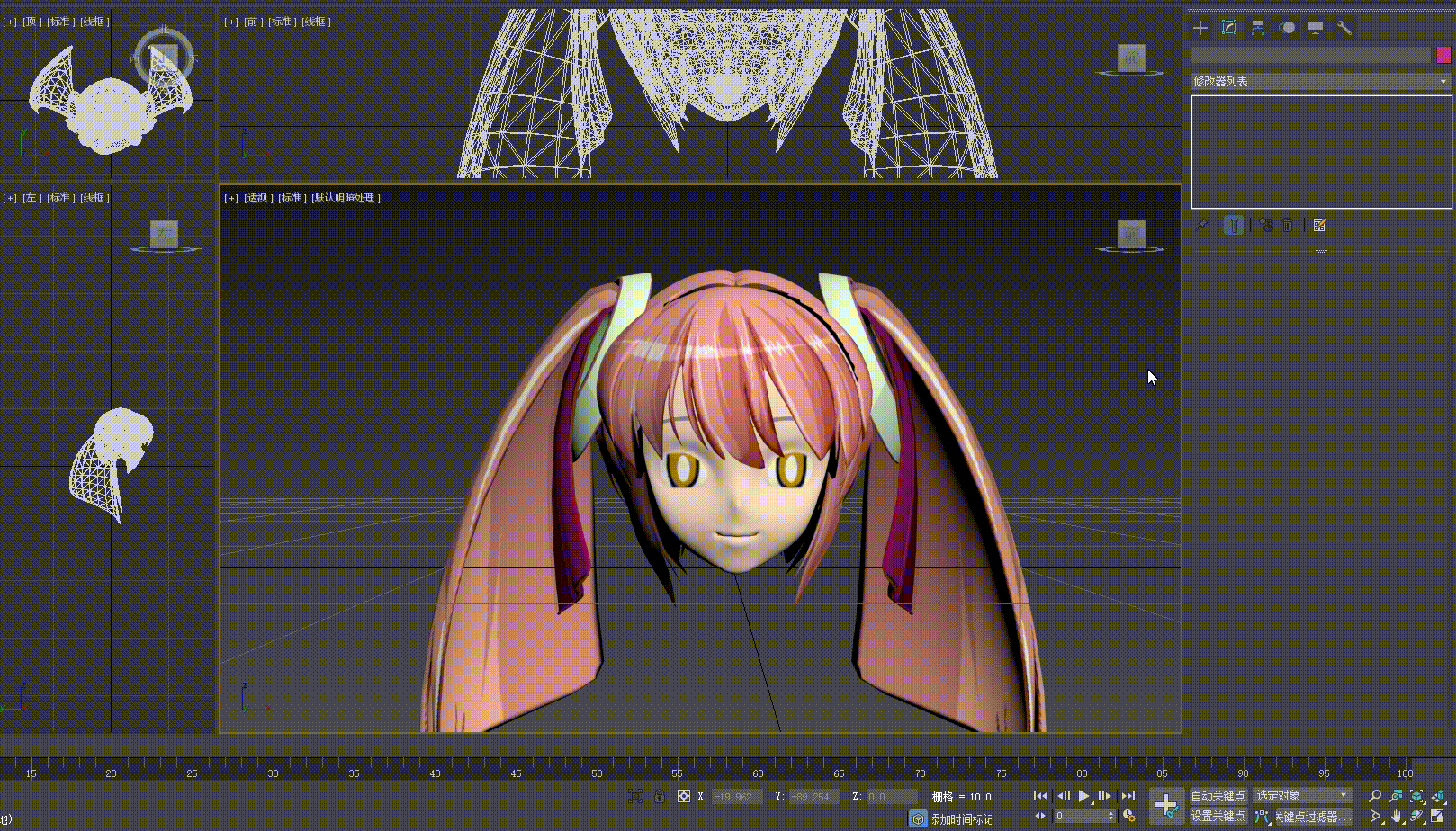Viewport: 1456px width, 831px height.
Task: Open the [线框] shading menu in left viewport
Action: tap(94, 198)
